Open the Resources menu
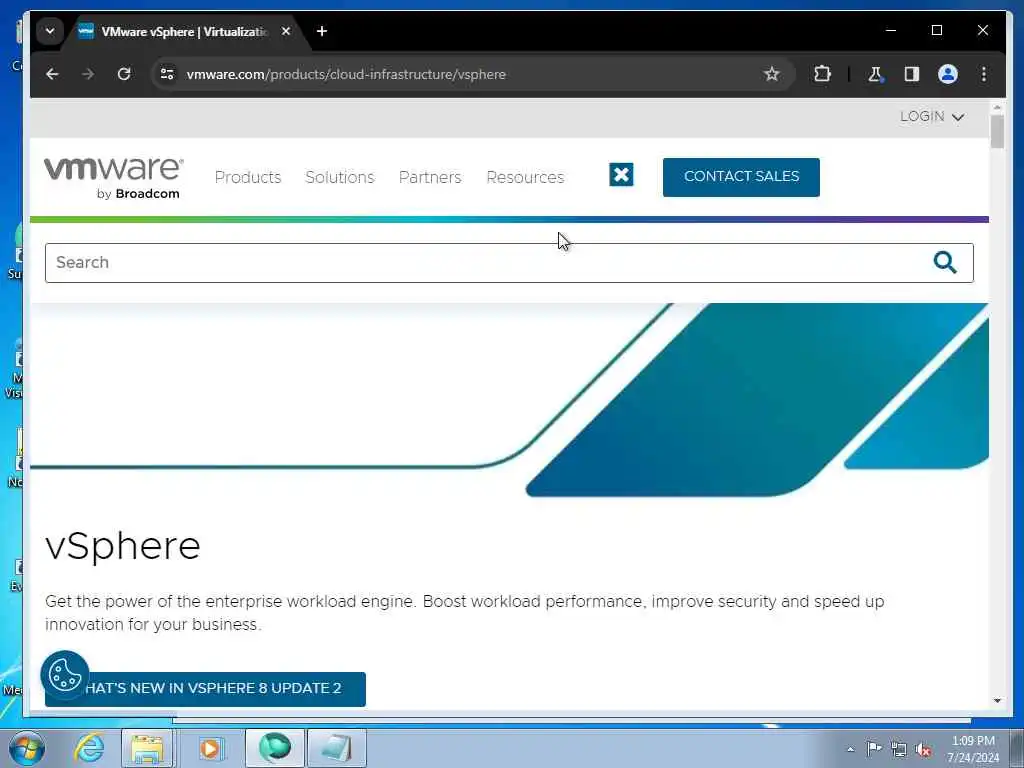The image size is (1024, 768). (x=525, y=177)
